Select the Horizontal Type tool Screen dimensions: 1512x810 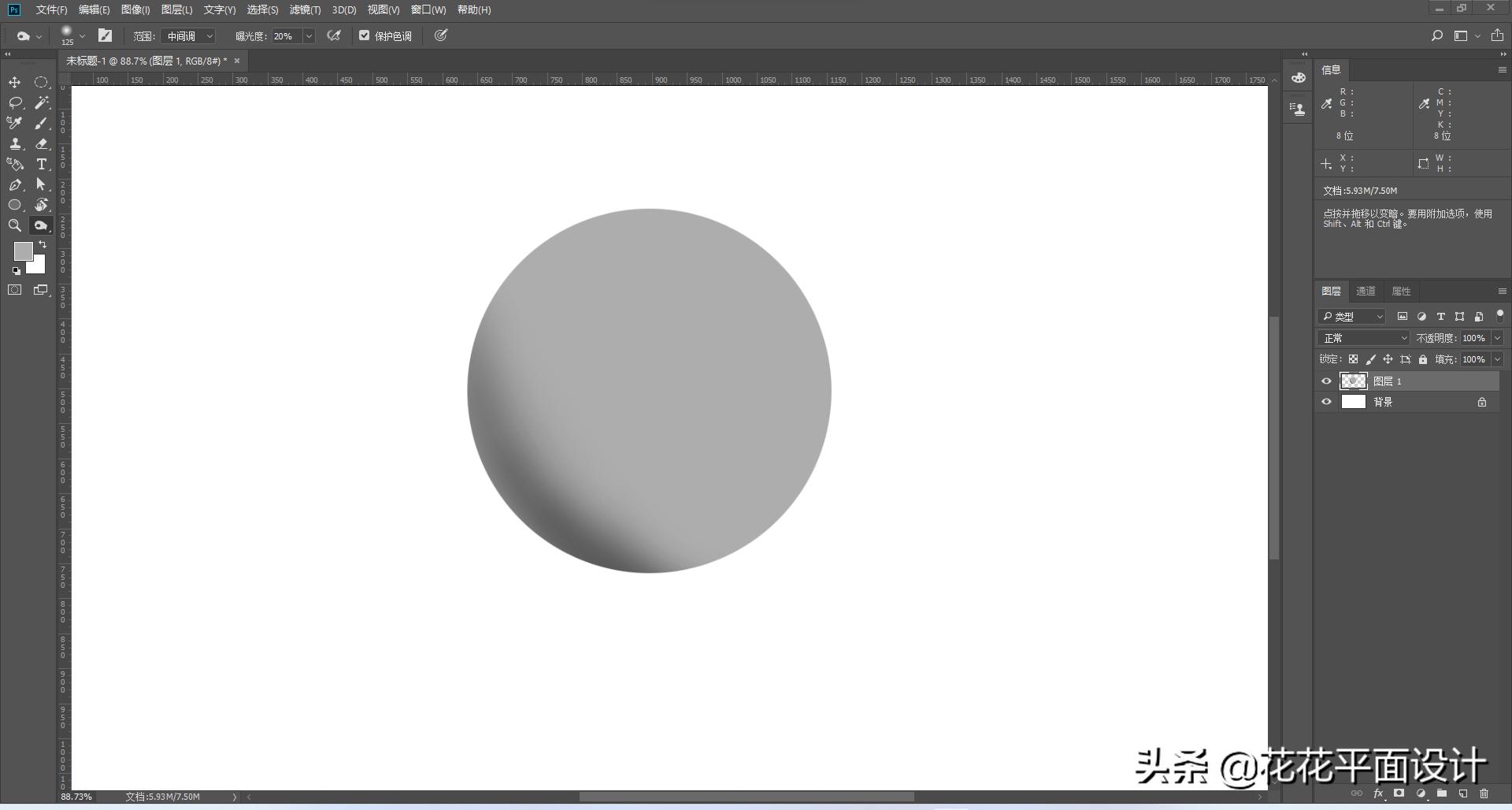tap(41, 165)
